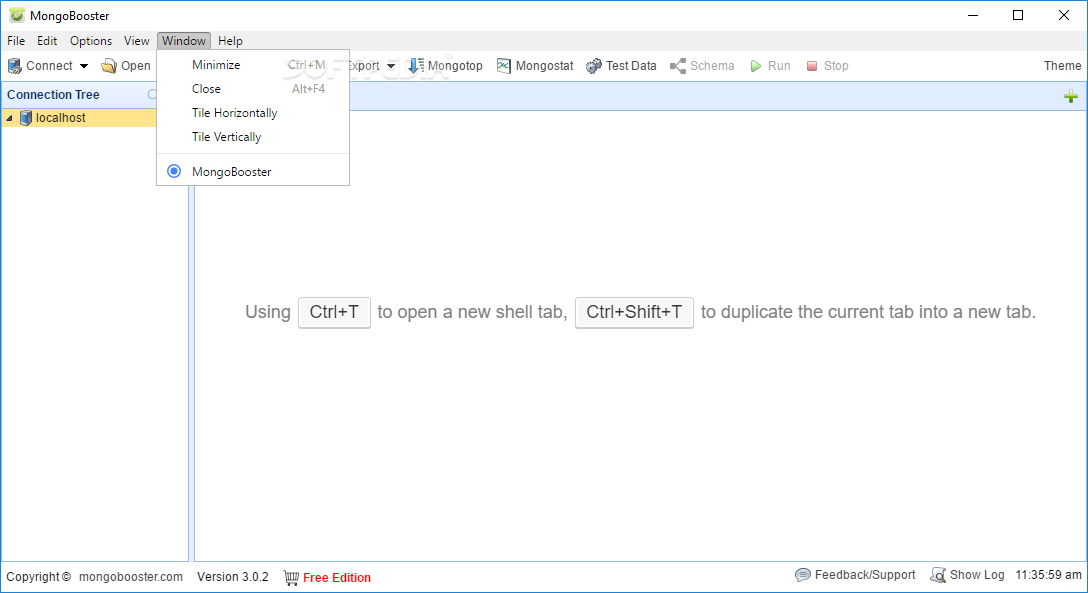
Task: Collapse the localhost tree node
Action: (10, 119)
